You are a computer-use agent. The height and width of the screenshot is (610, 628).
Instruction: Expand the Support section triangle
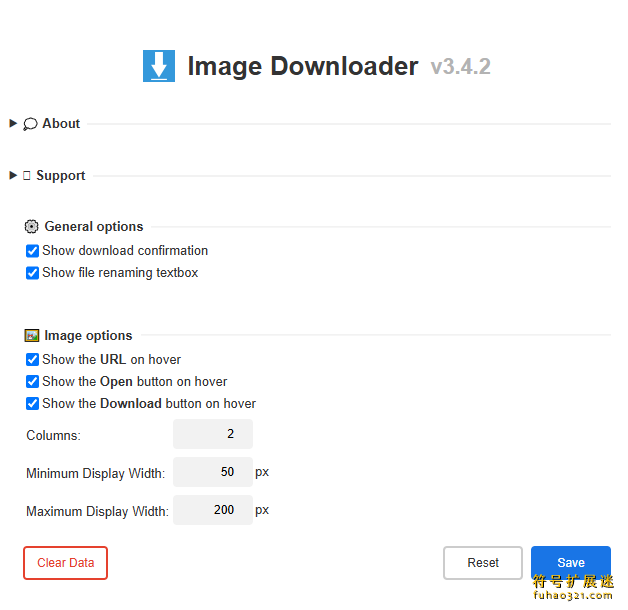click(x=13, y=175)
